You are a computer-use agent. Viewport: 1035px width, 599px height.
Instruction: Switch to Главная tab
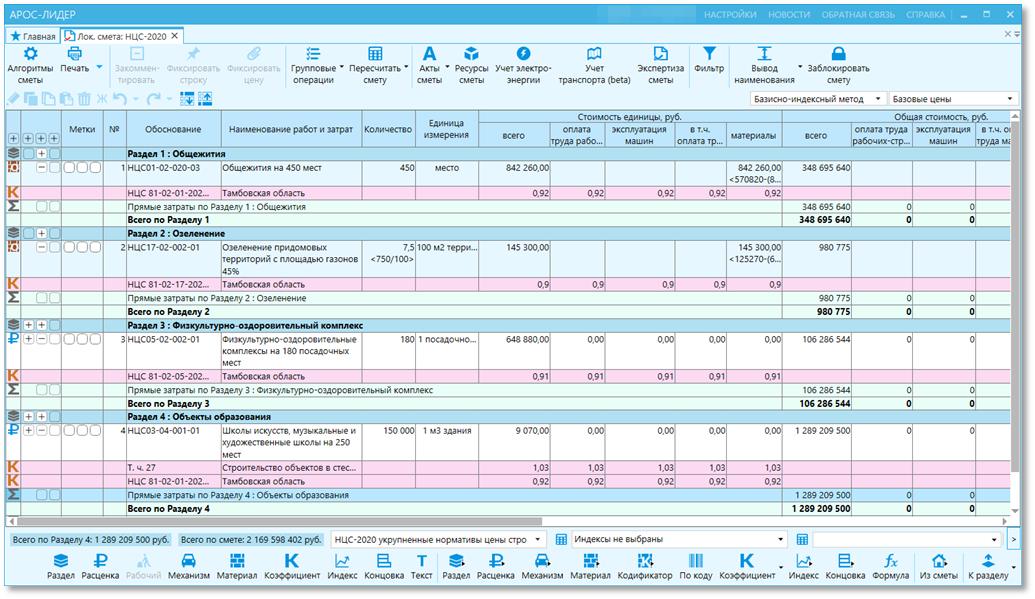click(x=33, y=36)
